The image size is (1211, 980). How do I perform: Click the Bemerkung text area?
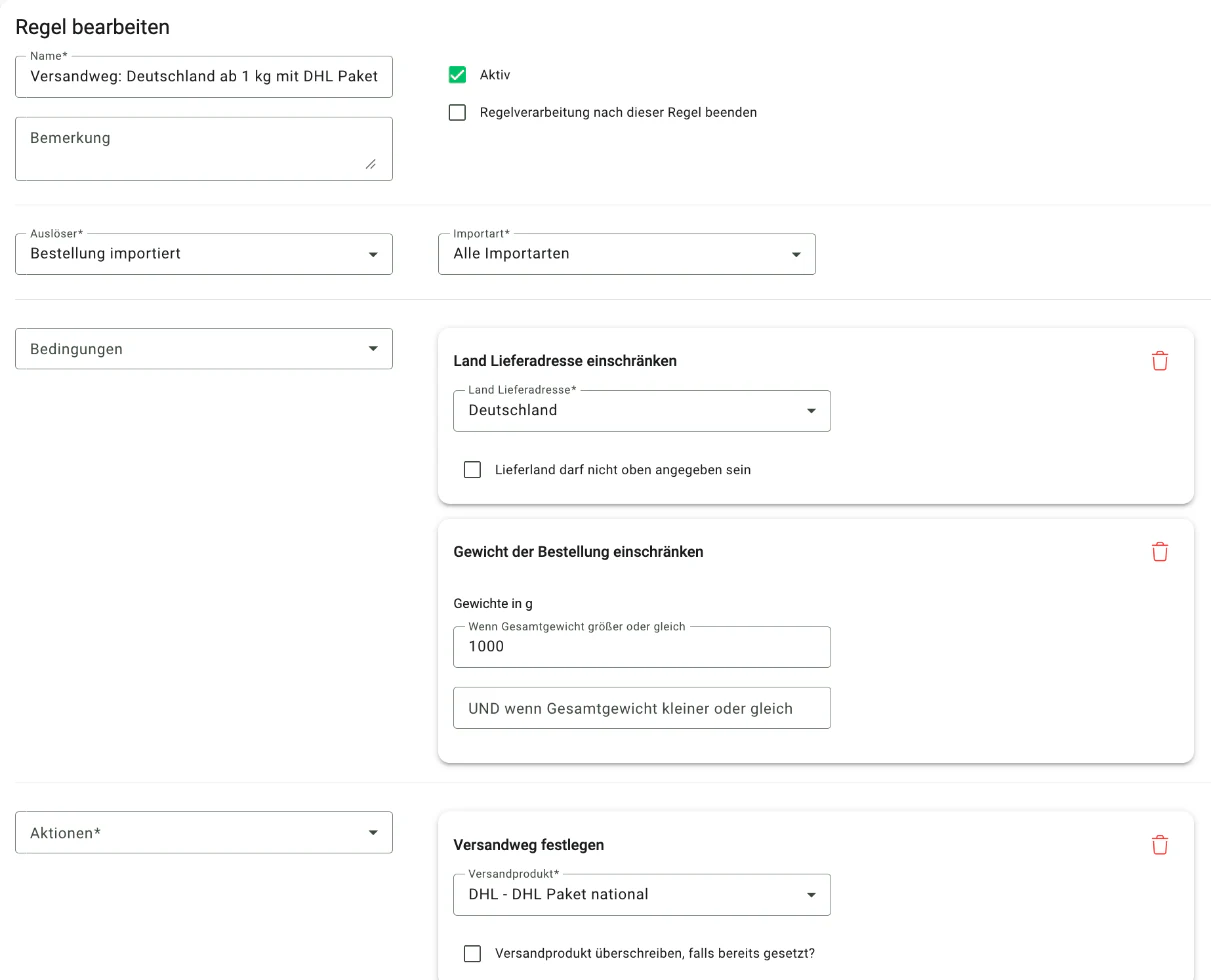204,149
